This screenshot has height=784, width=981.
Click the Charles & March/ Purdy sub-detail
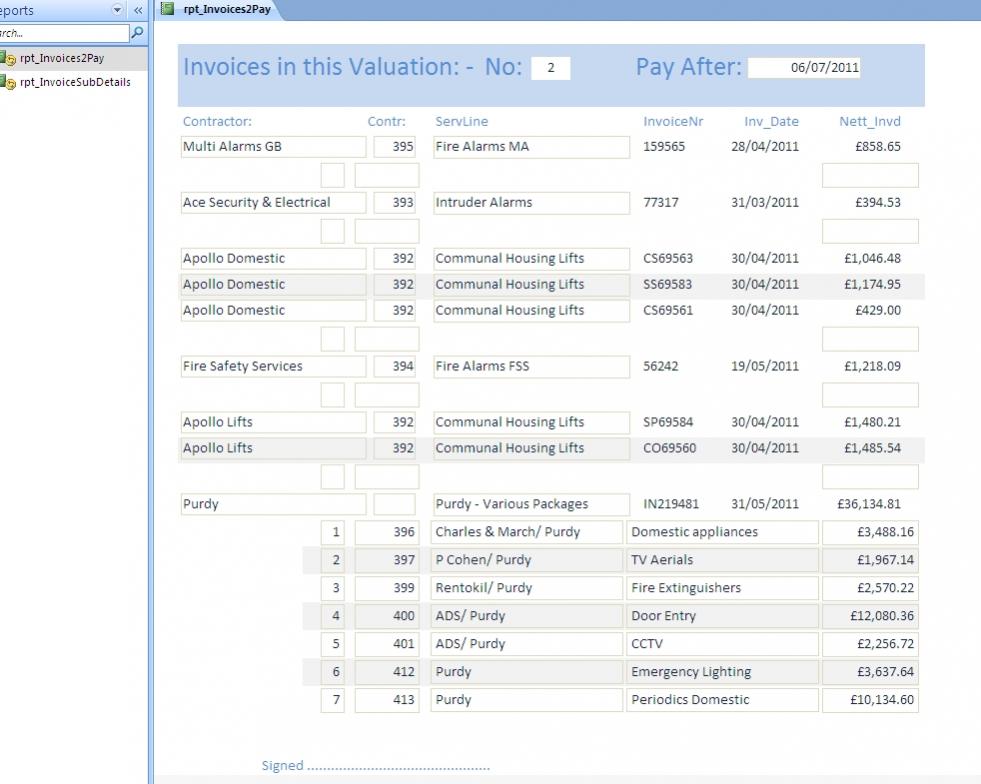527,532
